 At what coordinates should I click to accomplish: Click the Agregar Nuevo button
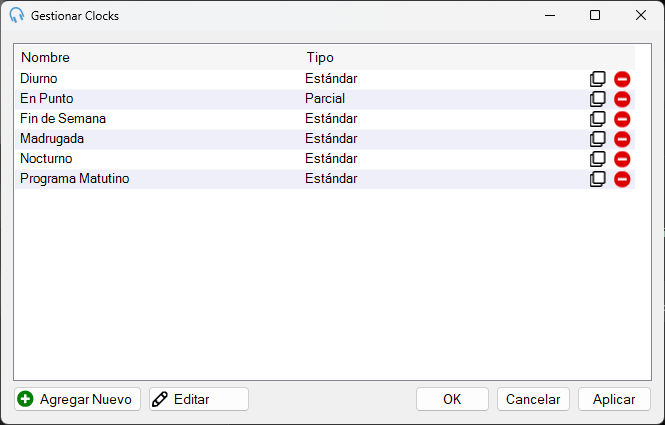coord(77,399)
